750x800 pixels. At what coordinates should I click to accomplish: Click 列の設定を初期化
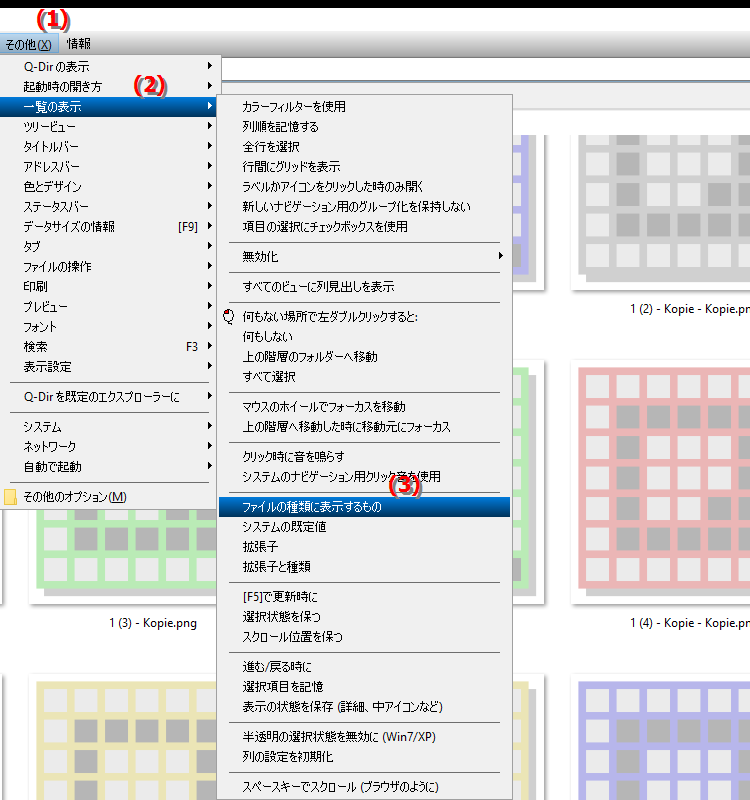point(364,757)
